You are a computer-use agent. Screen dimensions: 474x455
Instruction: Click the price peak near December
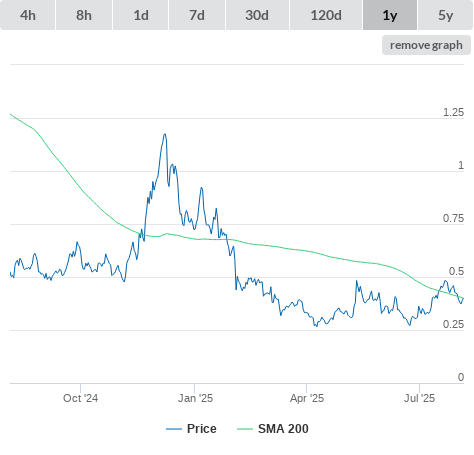(164, 135)
